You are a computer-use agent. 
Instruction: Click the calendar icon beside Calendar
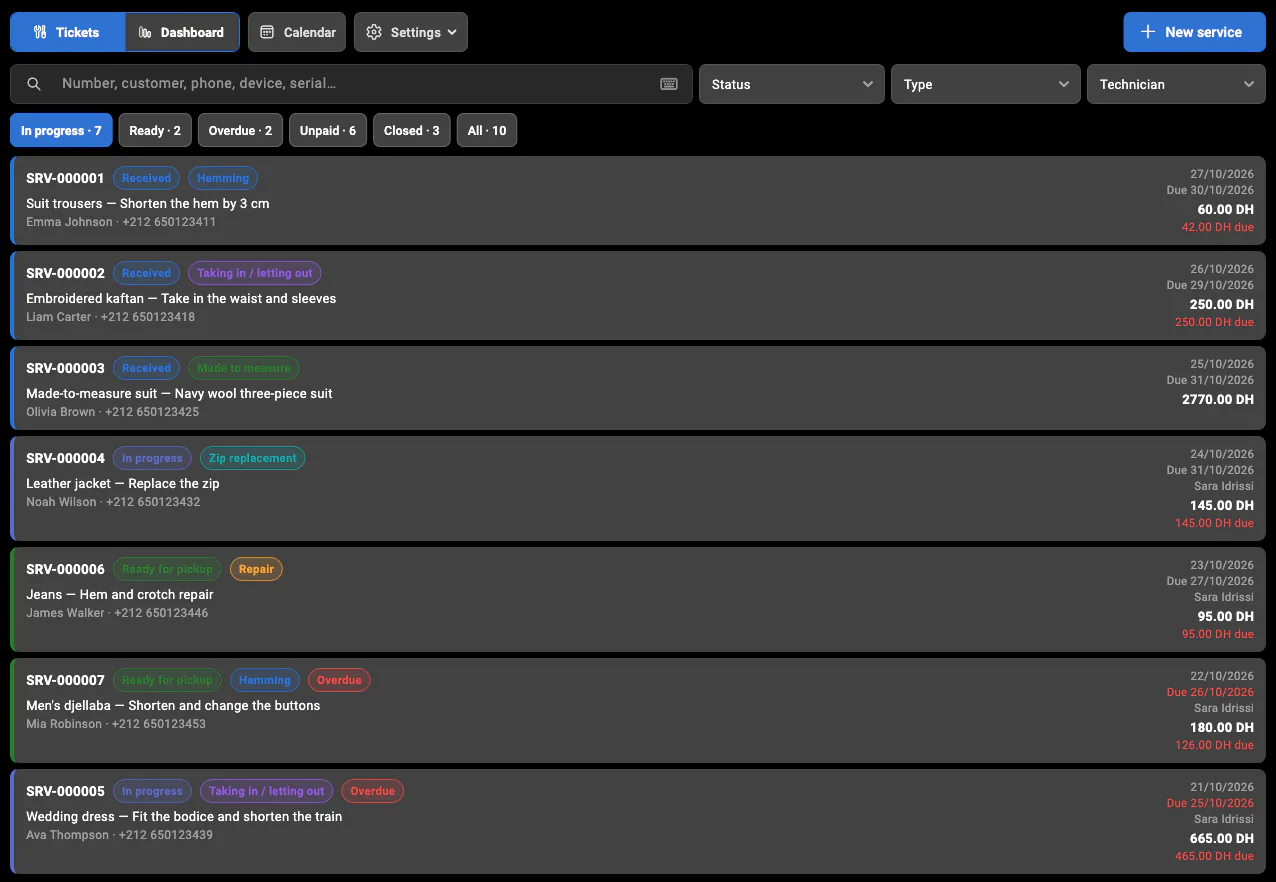[267, 32]
